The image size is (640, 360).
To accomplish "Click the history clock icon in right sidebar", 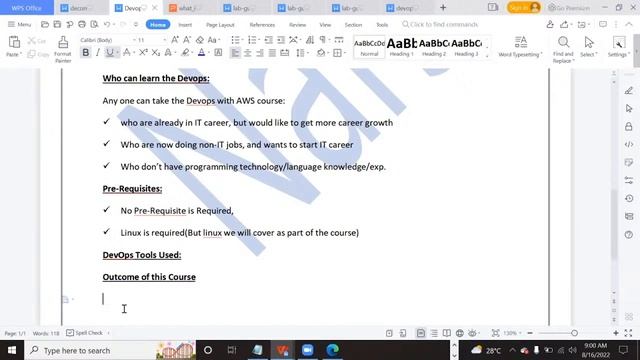I will click(629, 198).
